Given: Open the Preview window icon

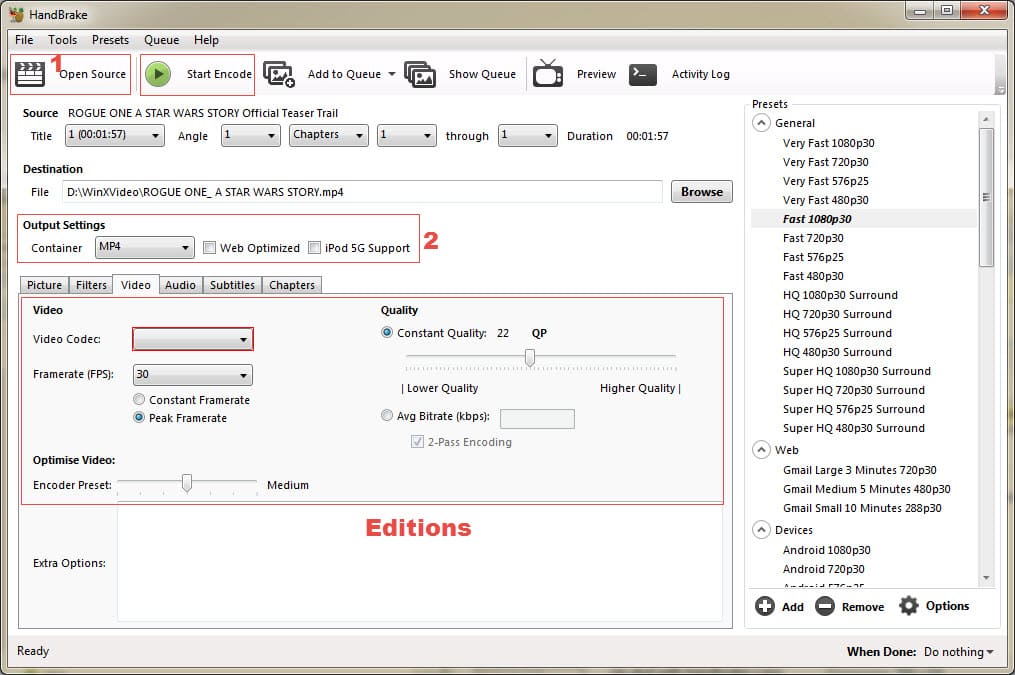Looking at the screenshot, I should 548,73.
